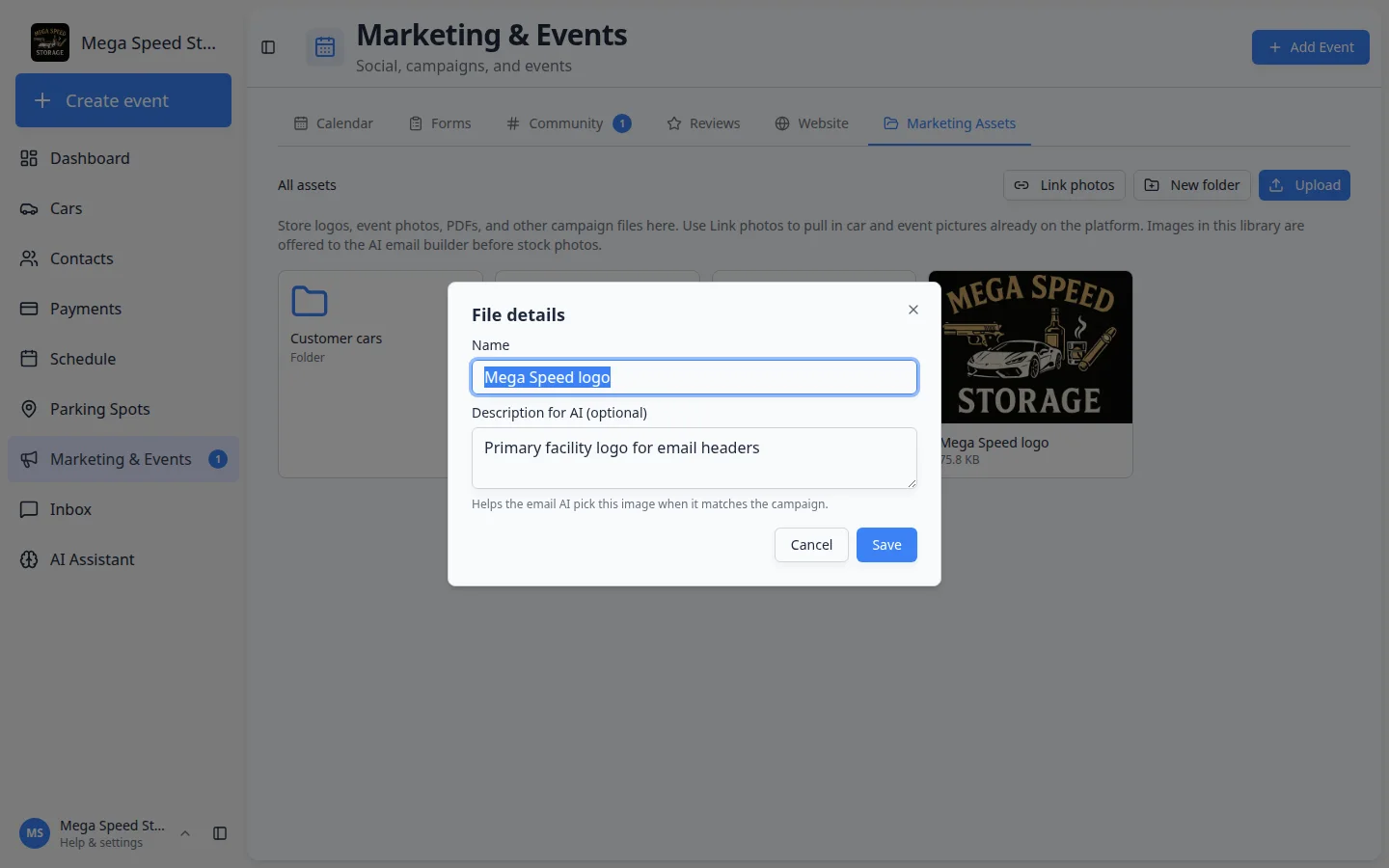Switch to the Forms tab

tap(440, 123)
